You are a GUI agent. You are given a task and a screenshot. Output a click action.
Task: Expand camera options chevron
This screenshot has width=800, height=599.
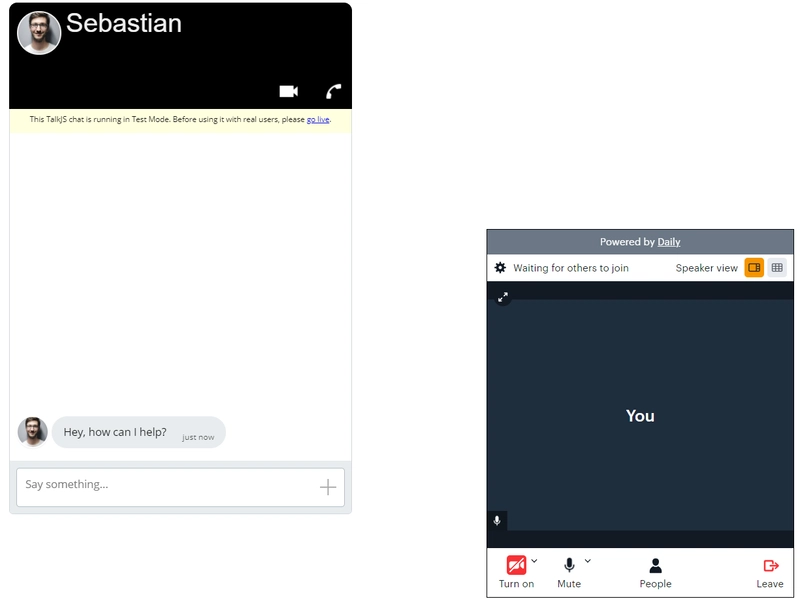535,561
